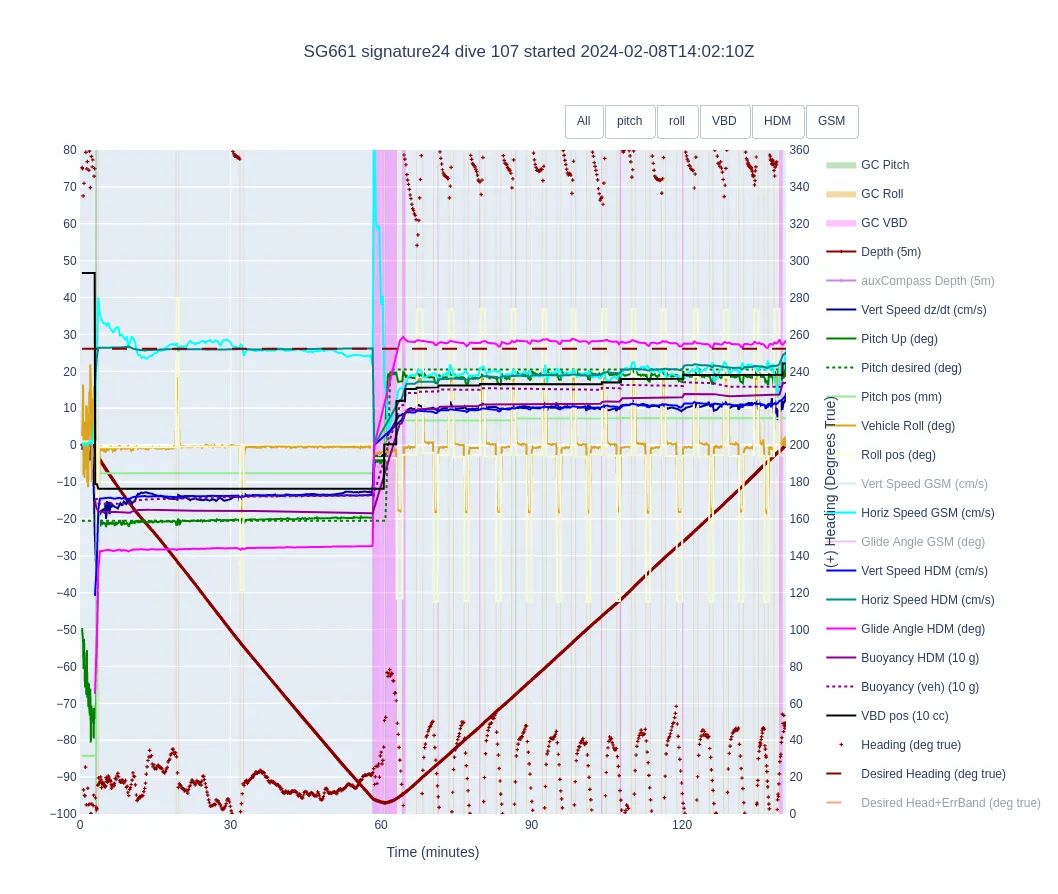
Task: Click the HDM filter button
Action: [777, 122]
